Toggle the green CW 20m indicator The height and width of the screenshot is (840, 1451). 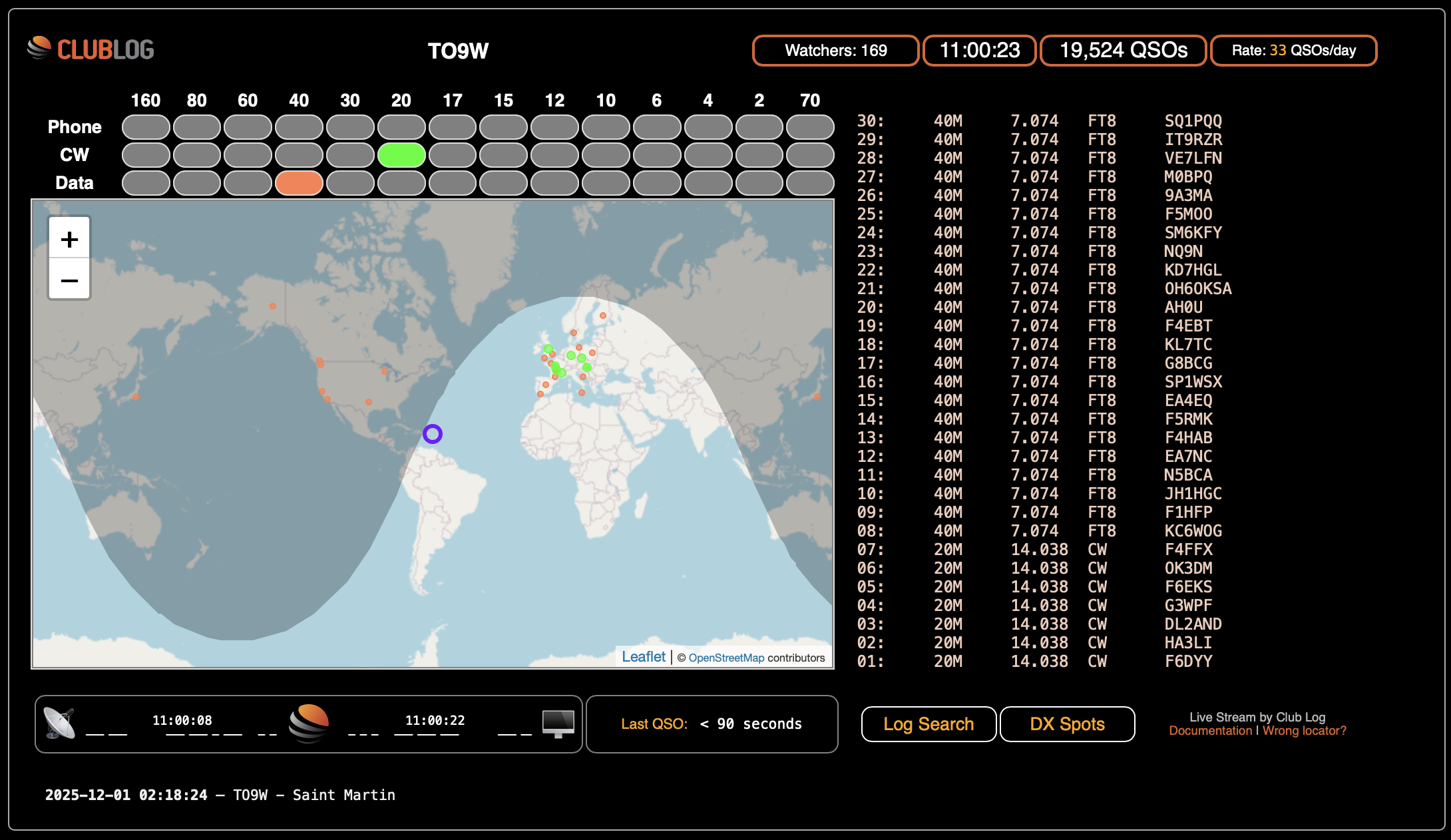(x=401, y=155)
